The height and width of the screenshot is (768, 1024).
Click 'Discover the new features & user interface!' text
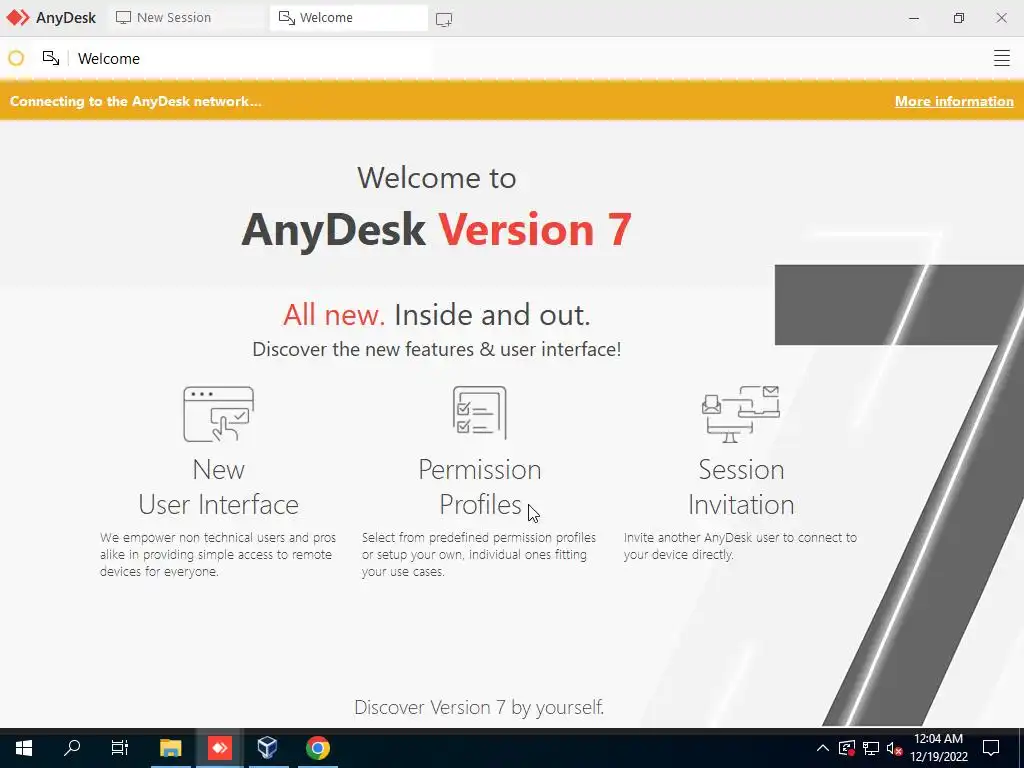pyautogui.click(x=436, y=349)
